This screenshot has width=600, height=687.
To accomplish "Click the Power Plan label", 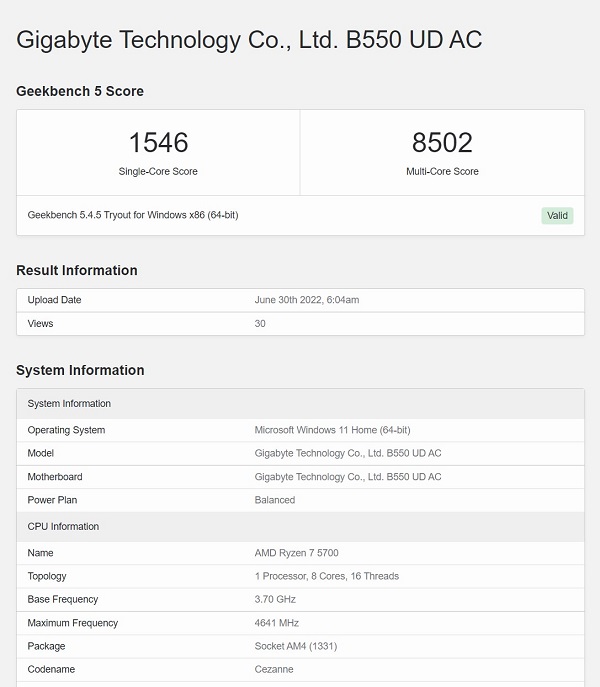I will coord(52,500).
